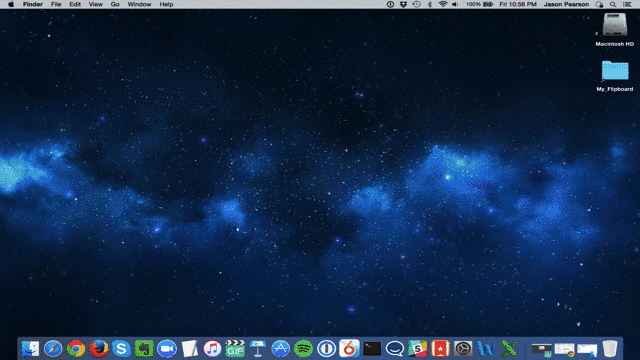Launch Spotify from the dock
Viewport: 640px width, 360px height.
point(303,349)
